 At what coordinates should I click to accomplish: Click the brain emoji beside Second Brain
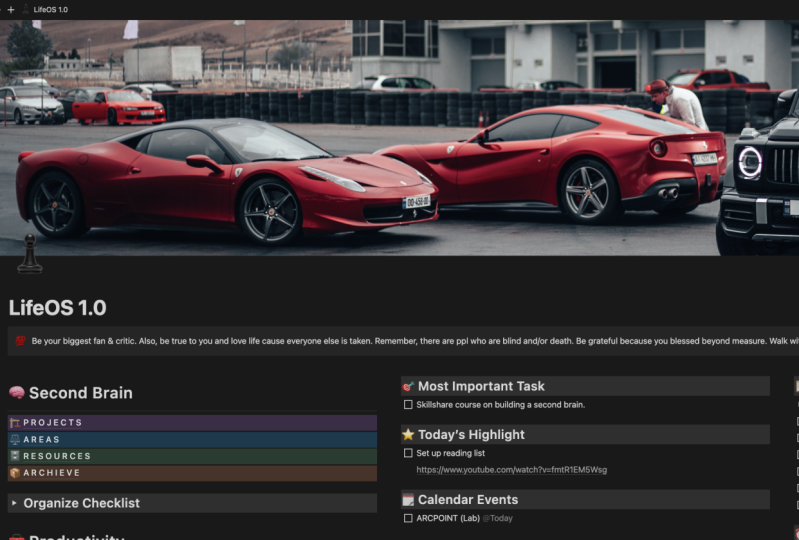(x=17, y=392)
